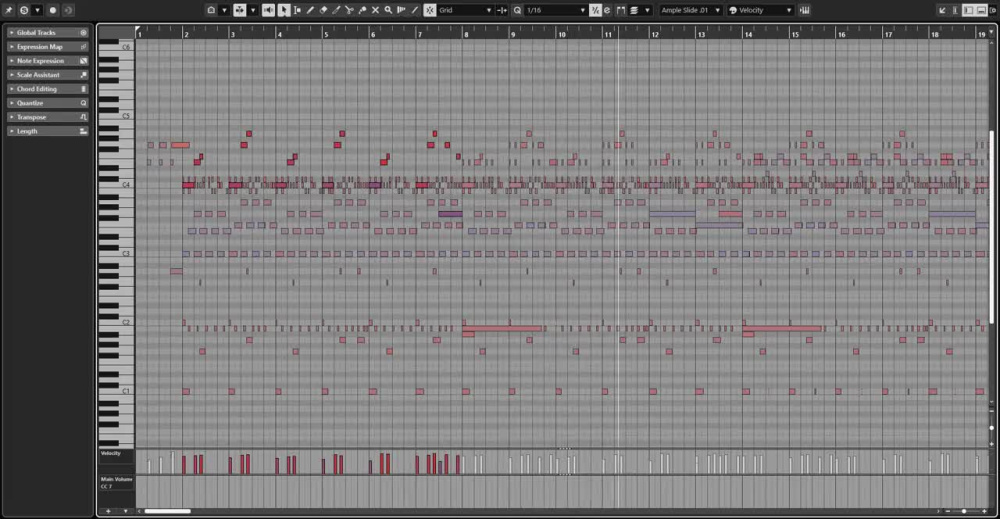Click the C4 key on the piano keyboard
Screen dimensions: 1000x519
click(117, 184)
